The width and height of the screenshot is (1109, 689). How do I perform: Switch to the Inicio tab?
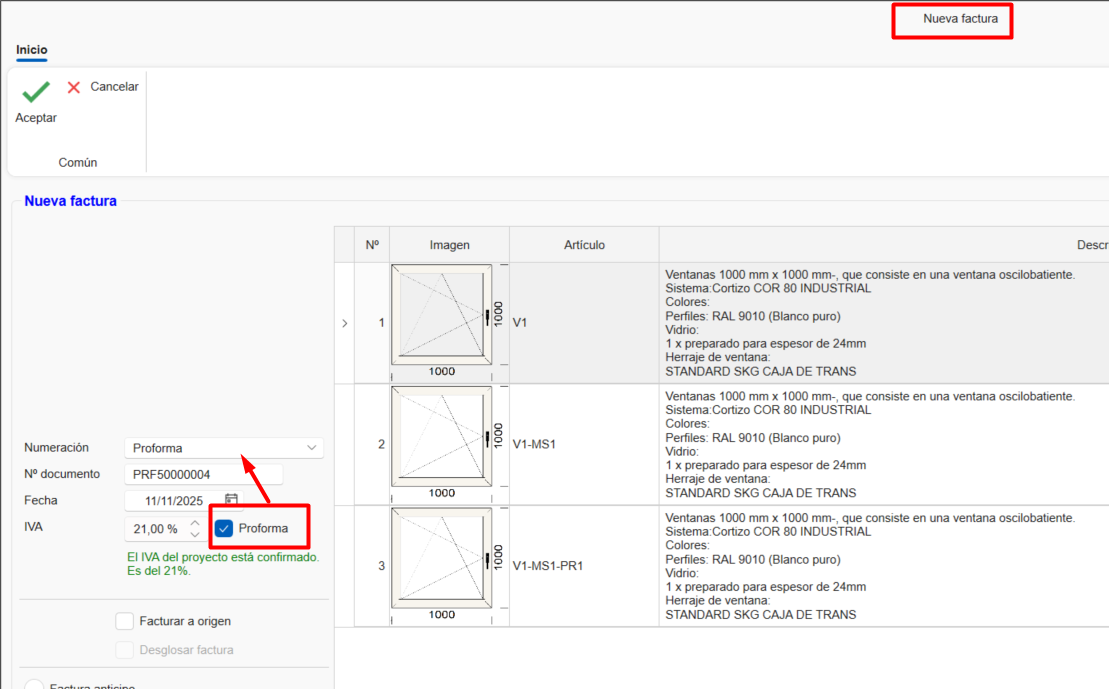[x=32, y=50]
